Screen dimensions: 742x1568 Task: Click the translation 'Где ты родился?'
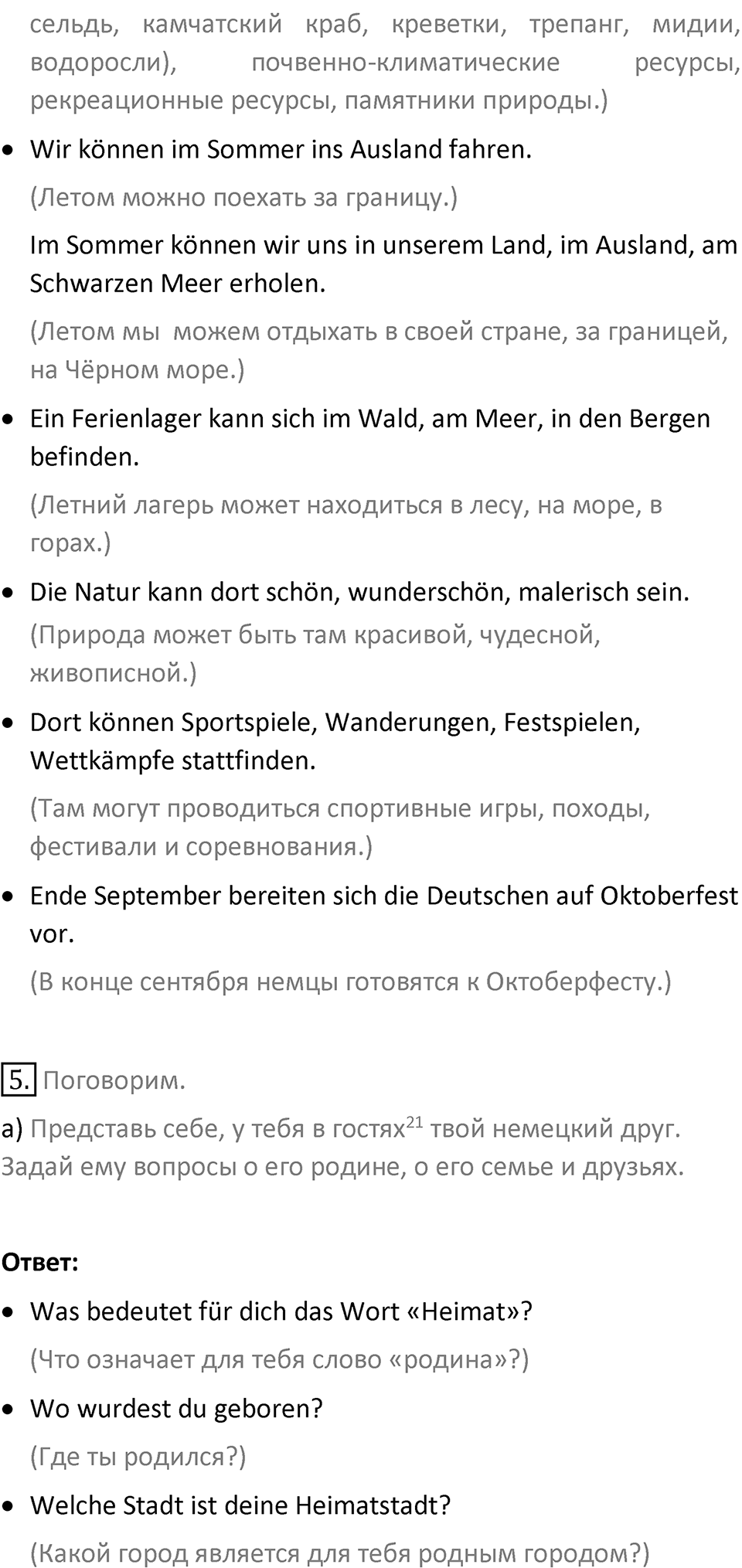pyautogui.click(x=138, y=1457)
